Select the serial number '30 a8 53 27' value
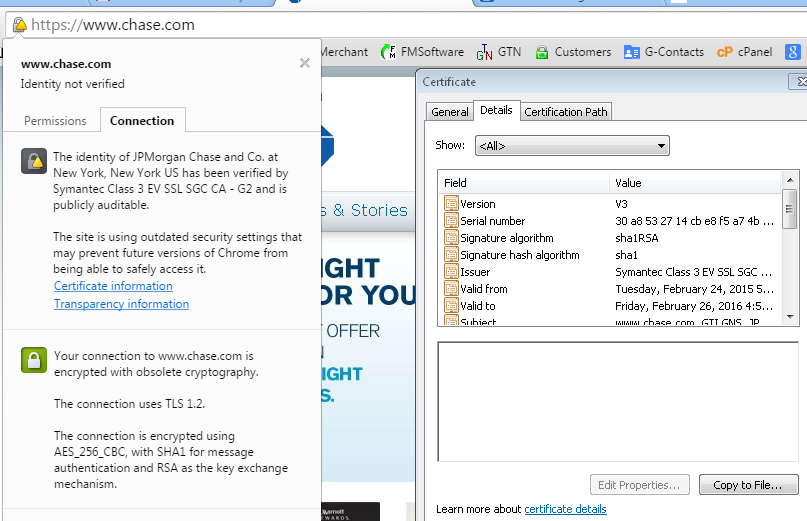 point(694,221)
